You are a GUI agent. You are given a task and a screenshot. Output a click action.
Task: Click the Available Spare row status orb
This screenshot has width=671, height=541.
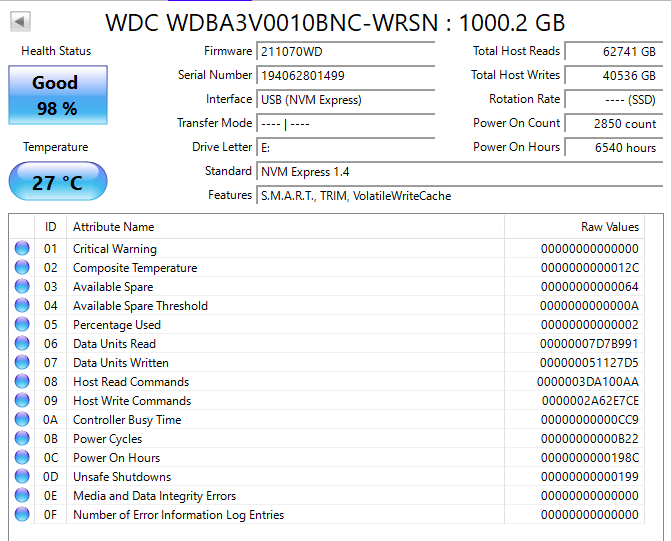click(x=22, y=286)
